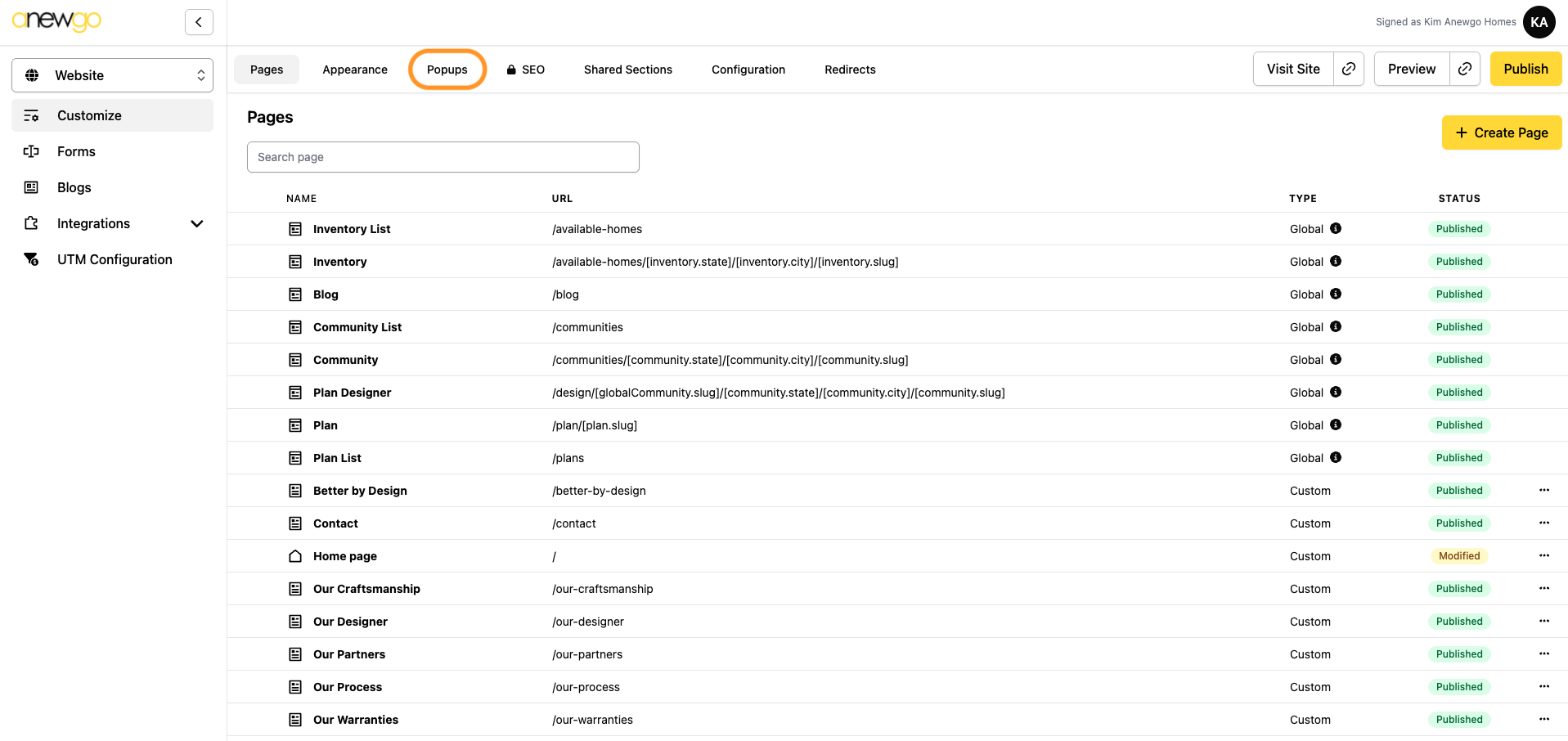Open more options for Contact page

pos(1543,523)
